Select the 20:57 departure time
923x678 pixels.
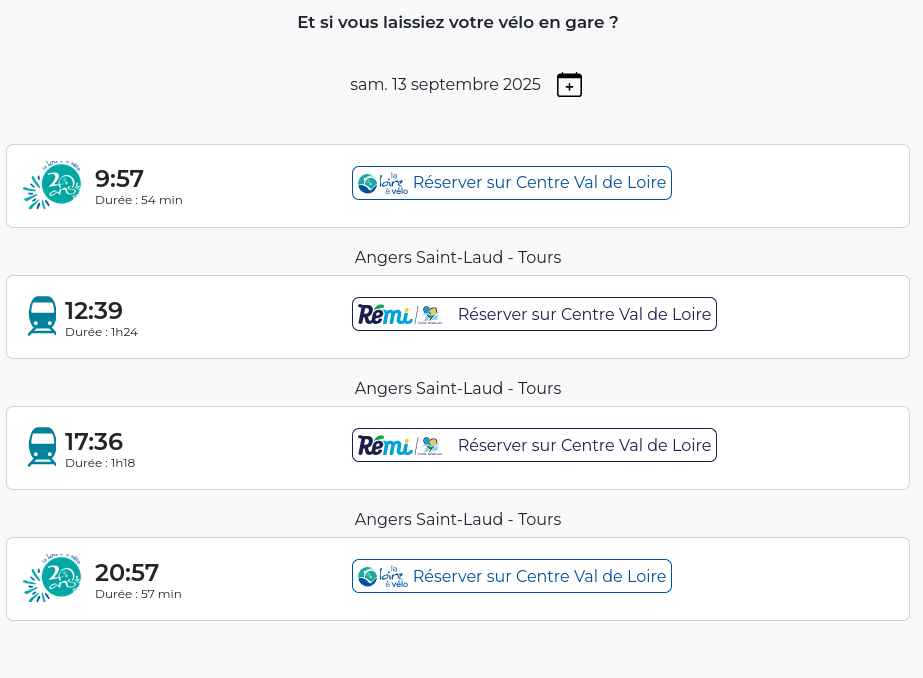(x=127, y=573)
